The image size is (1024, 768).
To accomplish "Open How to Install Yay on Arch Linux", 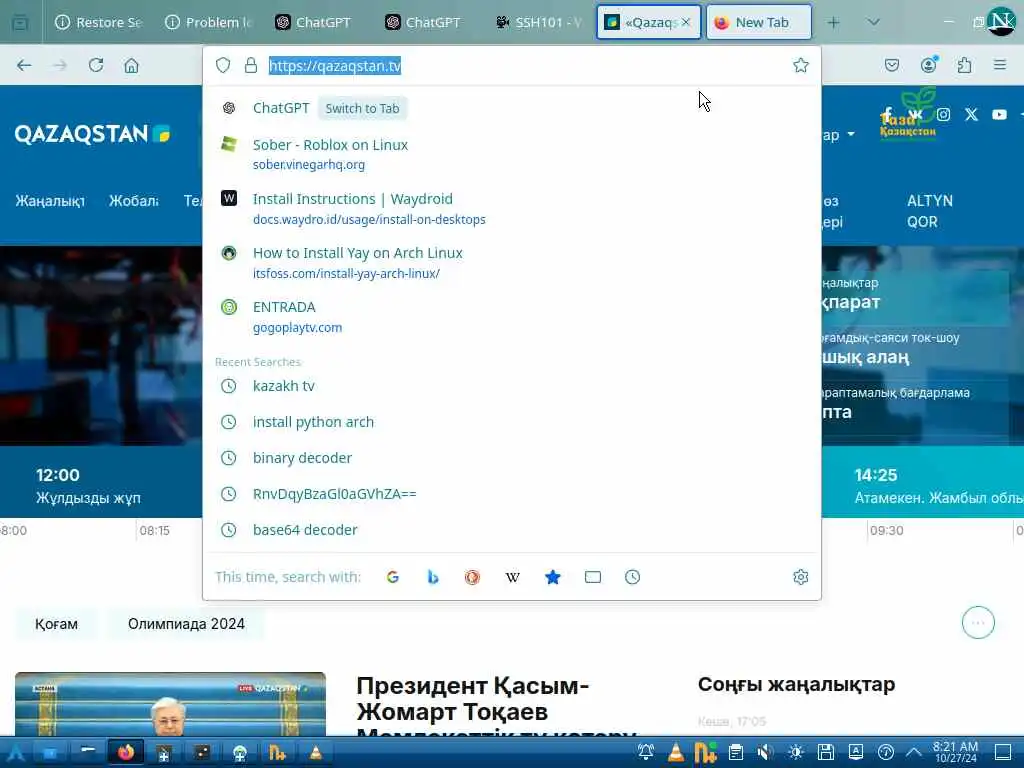I will [x=511, y=263].
